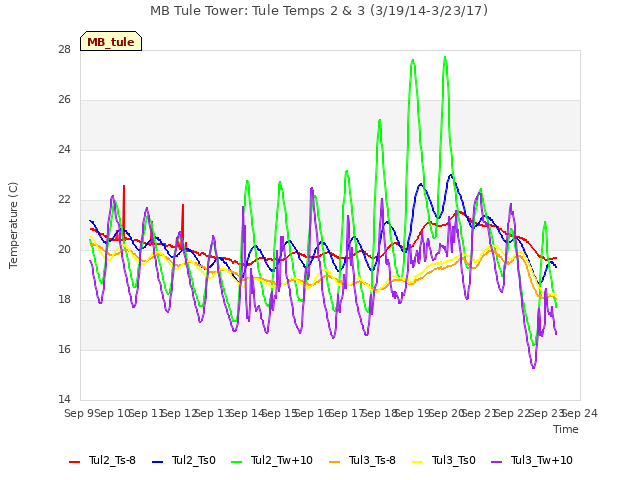Click the 16 y-axis tick label
The width and height of the screenshot is (640, 480).
pyautogui.click(x=64, y=350)
